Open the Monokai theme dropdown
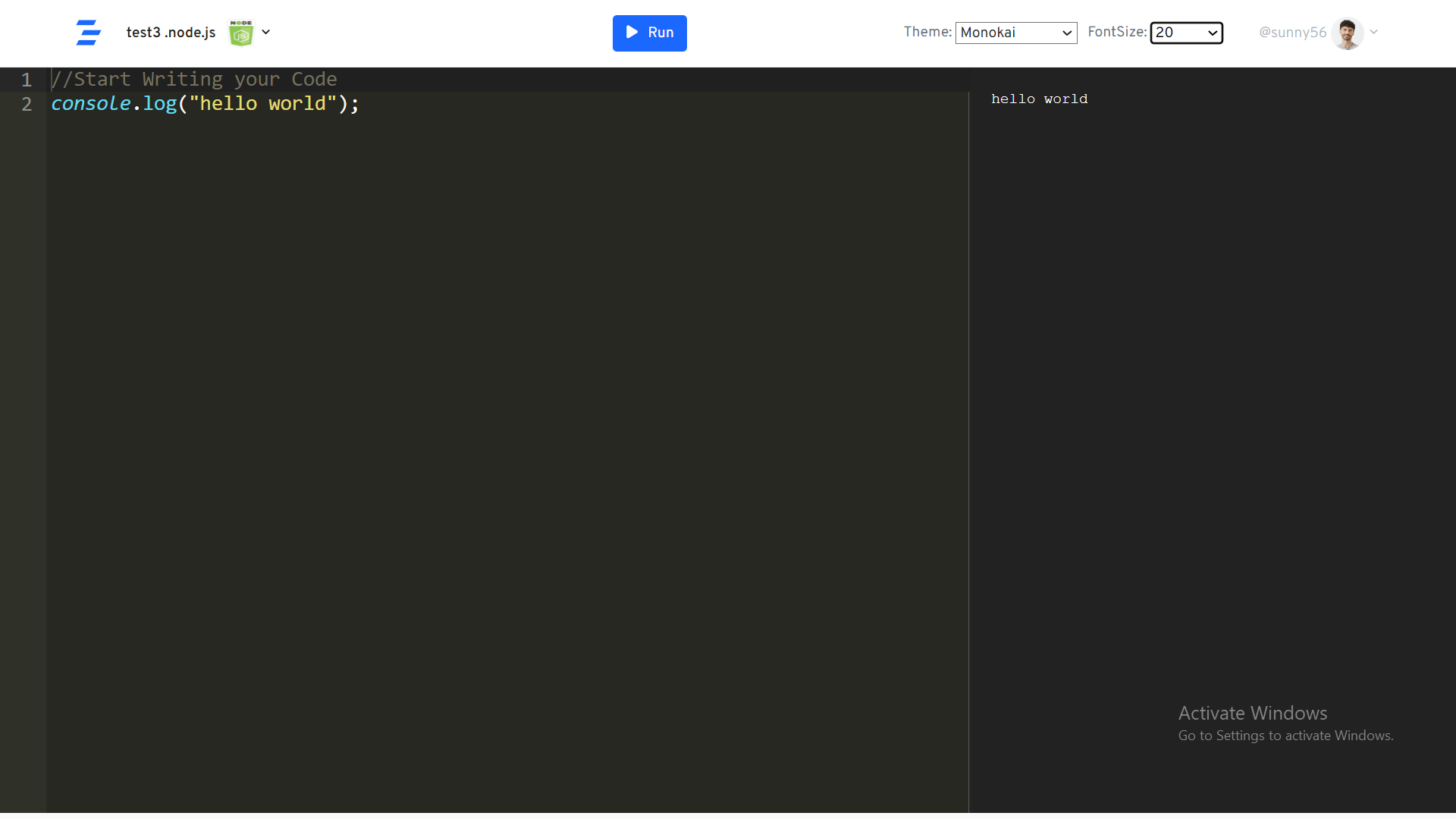The image size is (1456, 819). tap(1016, 33)
